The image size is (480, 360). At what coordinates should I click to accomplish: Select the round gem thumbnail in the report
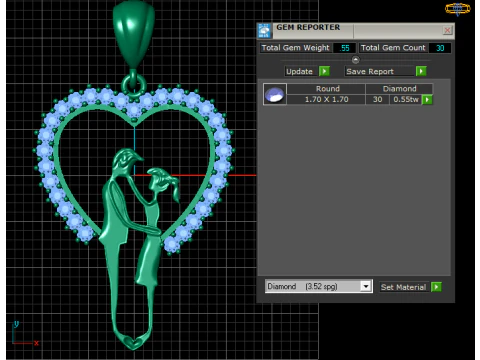coord(275,94)
